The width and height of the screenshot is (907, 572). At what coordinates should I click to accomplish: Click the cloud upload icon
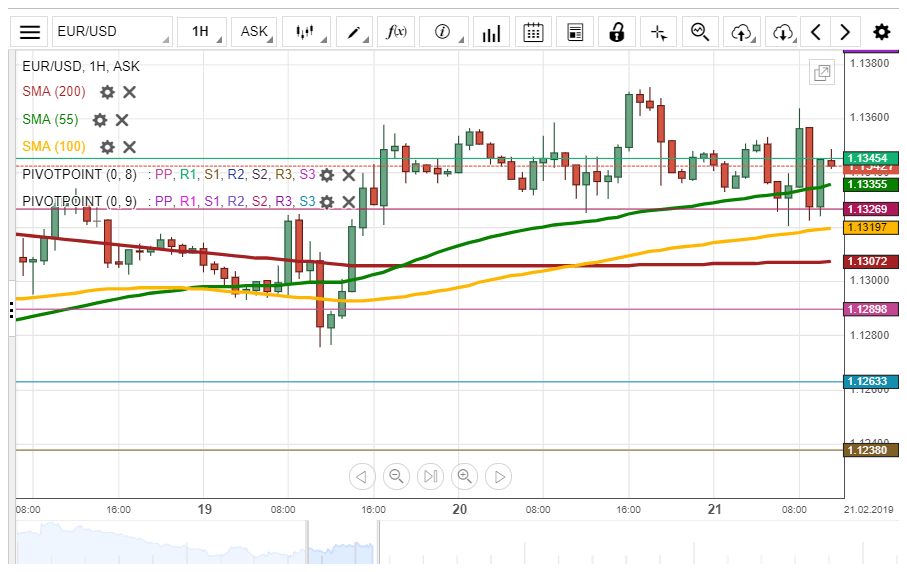coord(741,32)
